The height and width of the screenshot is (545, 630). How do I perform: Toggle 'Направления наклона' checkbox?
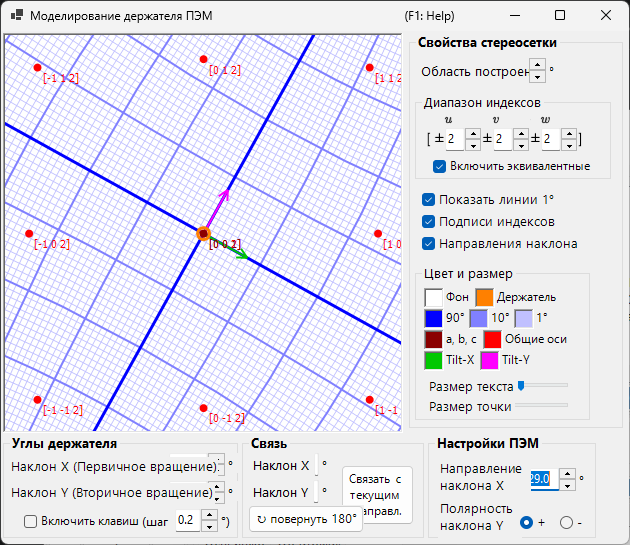[x=428, y=244]
